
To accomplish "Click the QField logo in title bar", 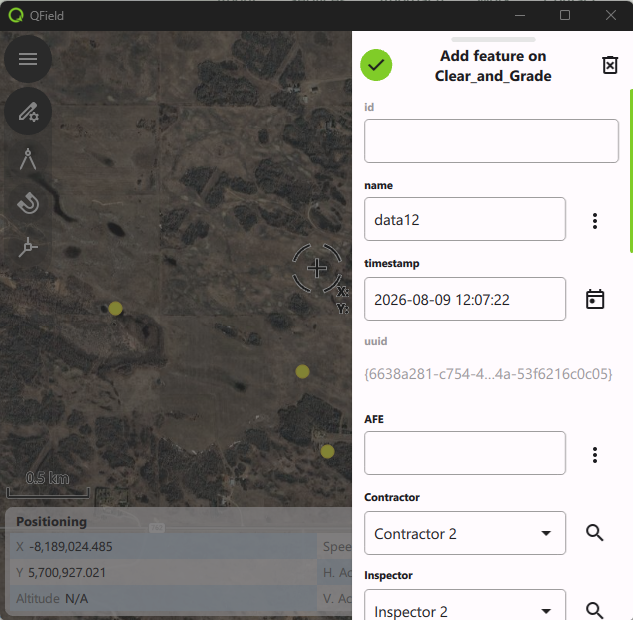I will [16, 15].
